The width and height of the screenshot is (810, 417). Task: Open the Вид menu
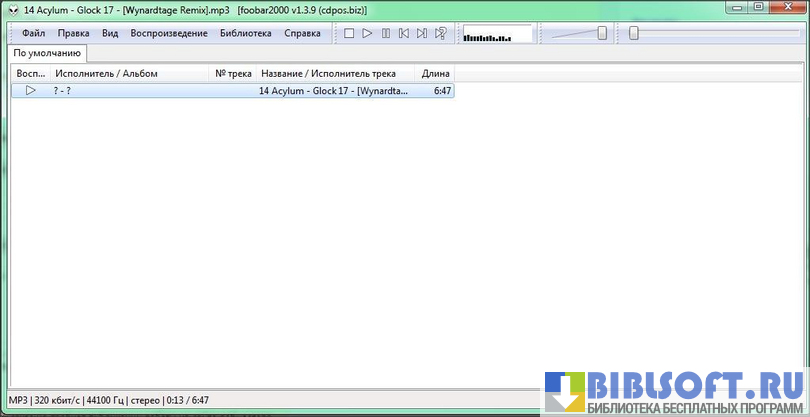tap(110, 33)
